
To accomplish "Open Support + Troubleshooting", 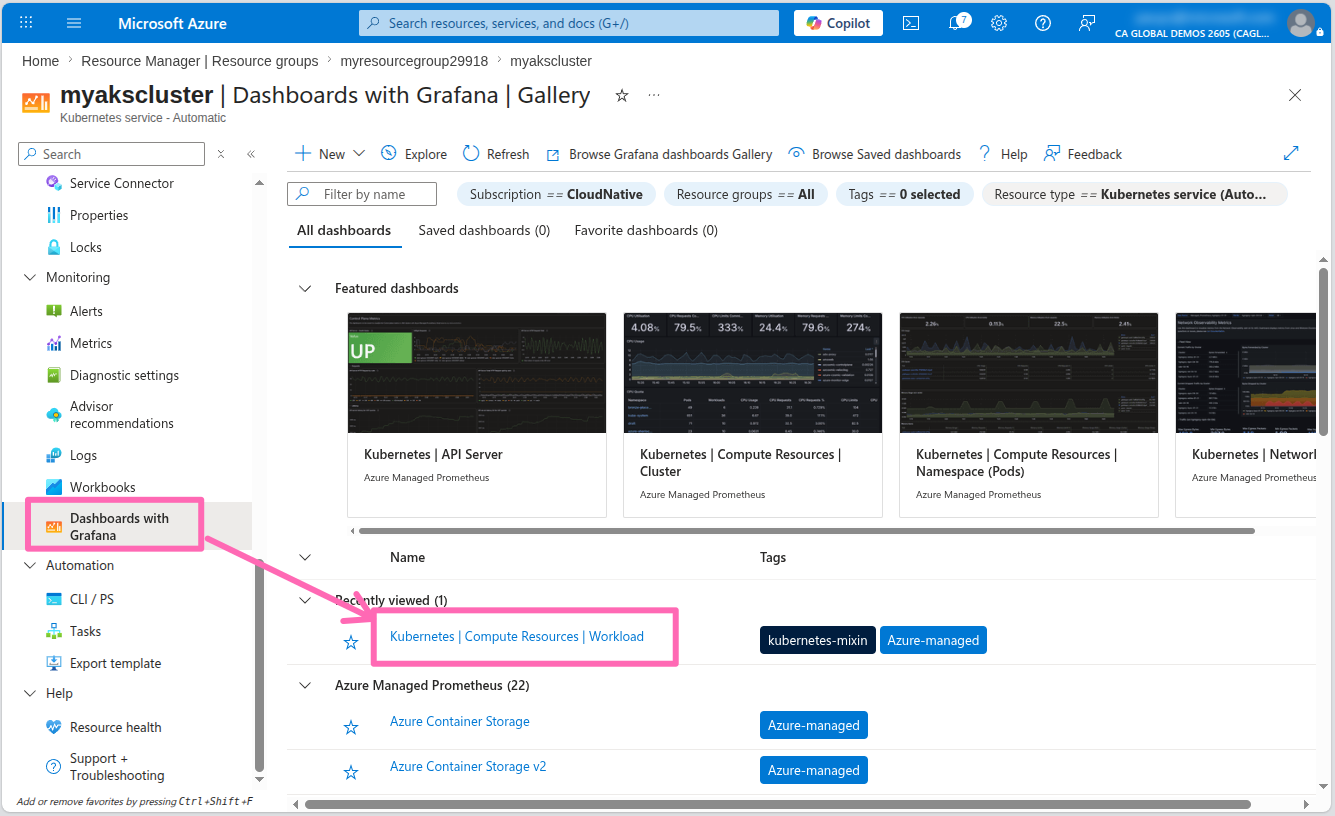I will 117,767.
